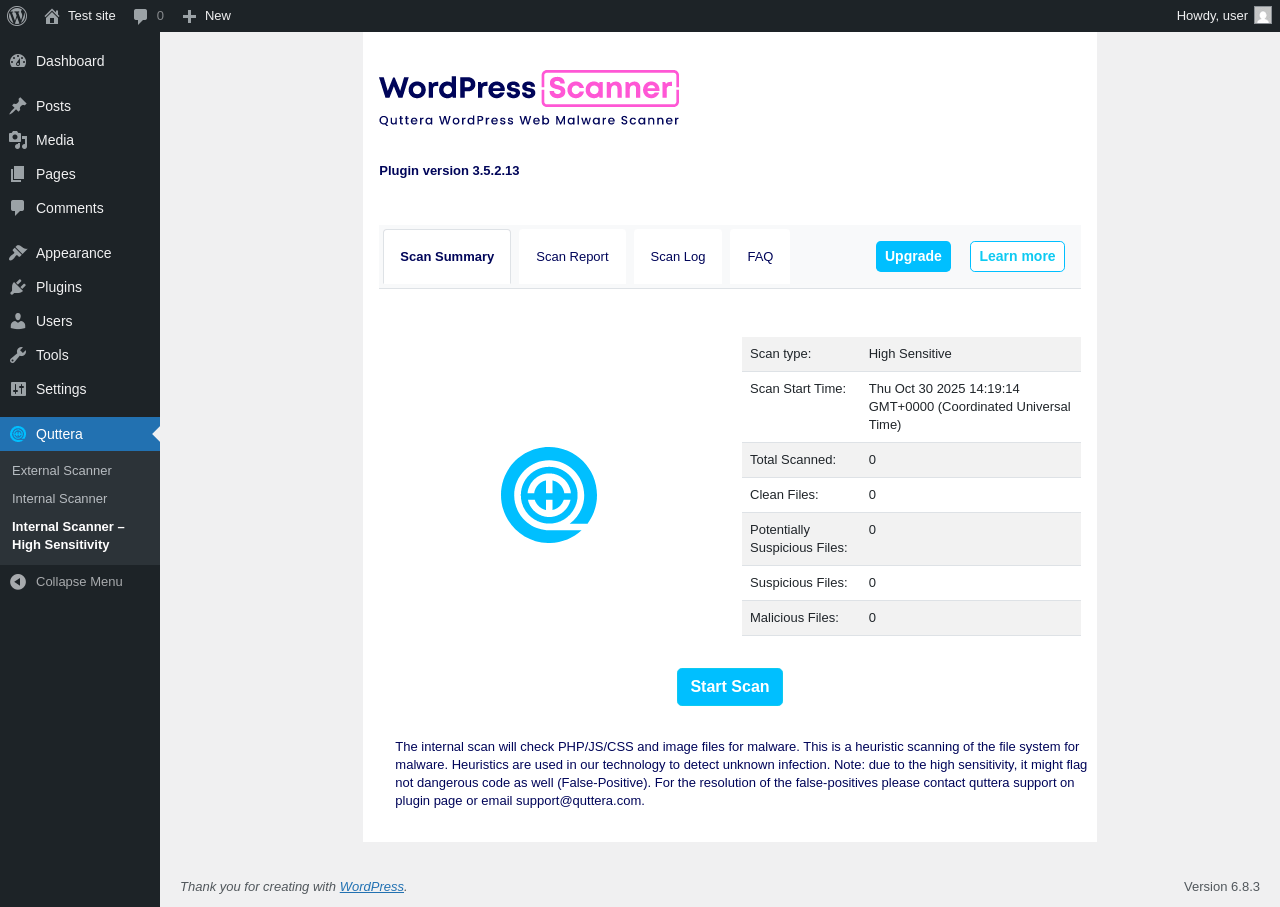Switch to the Scan Report tab
The width and height of the screenshot is (1280, 907).
pos(572,257)
